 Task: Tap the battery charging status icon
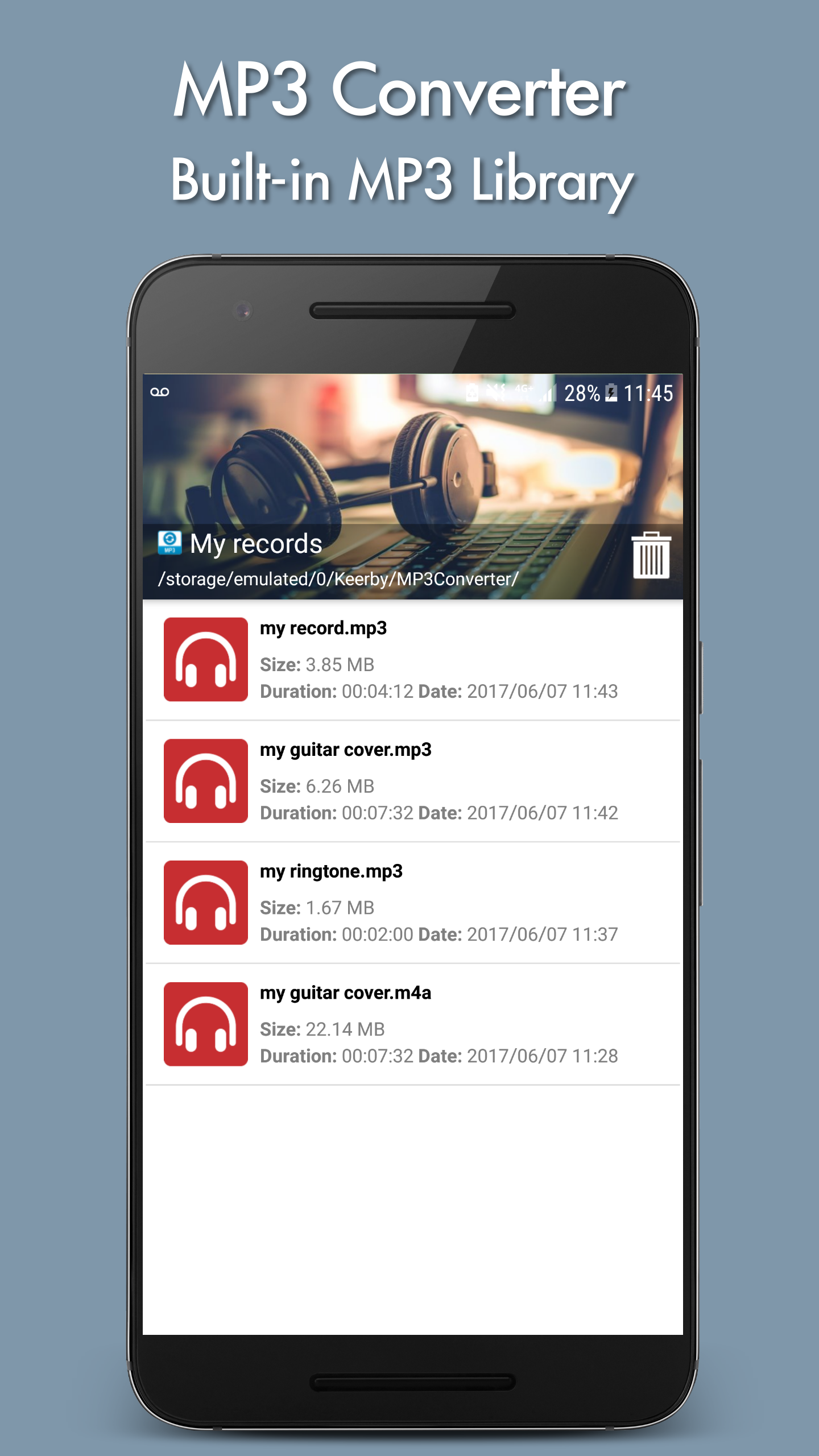click(611, 393)
